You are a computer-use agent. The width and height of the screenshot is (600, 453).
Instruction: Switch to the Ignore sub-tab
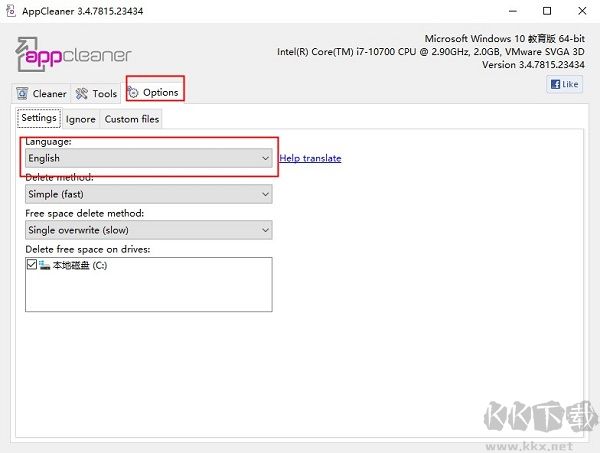click(81, 119)
